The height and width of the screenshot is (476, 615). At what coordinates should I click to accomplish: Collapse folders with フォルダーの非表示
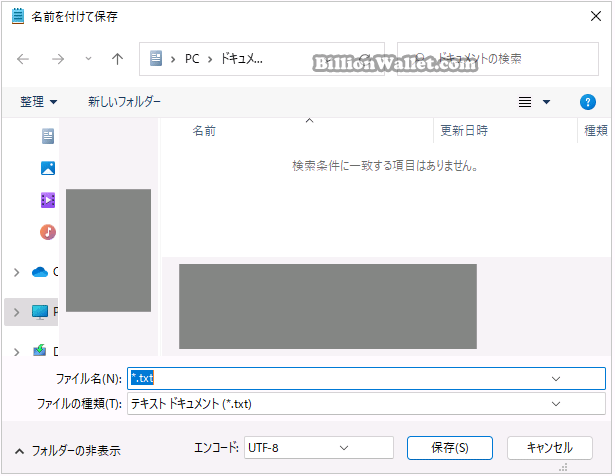(67, 451)
